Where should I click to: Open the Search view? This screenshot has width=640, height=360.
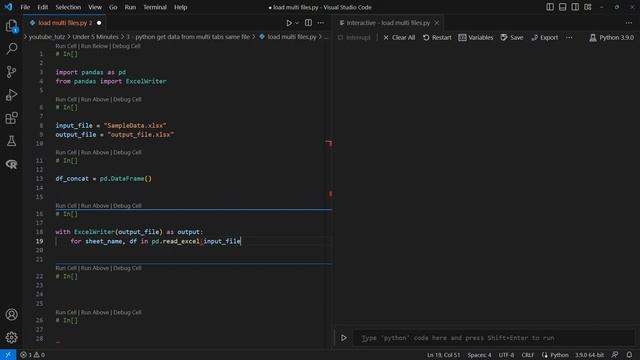[x=11, y=49]
